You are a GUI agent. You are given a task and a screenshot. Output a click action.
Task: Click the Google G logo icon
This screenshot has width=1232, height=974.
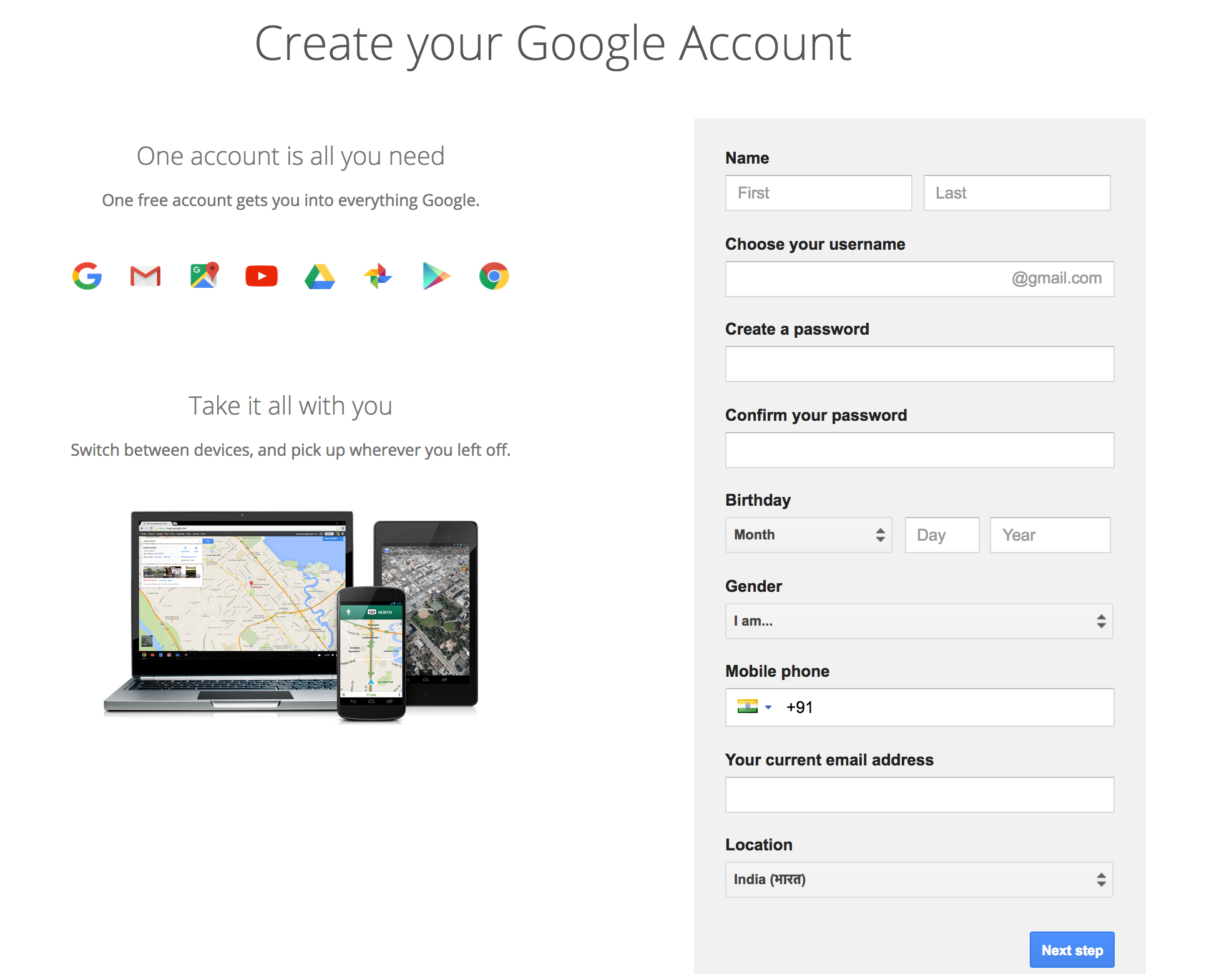pyautogui.click(x=87, y=276)
